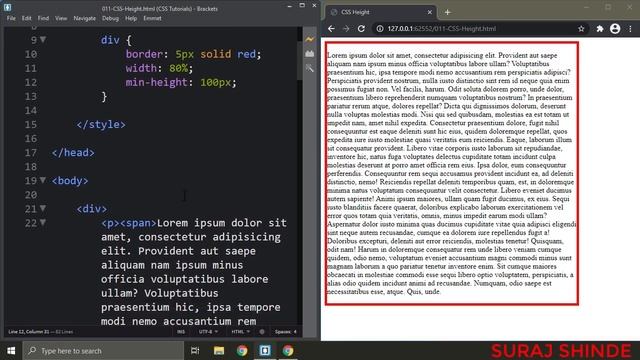Select the CSS Height browser tab

tap(380, 12)
